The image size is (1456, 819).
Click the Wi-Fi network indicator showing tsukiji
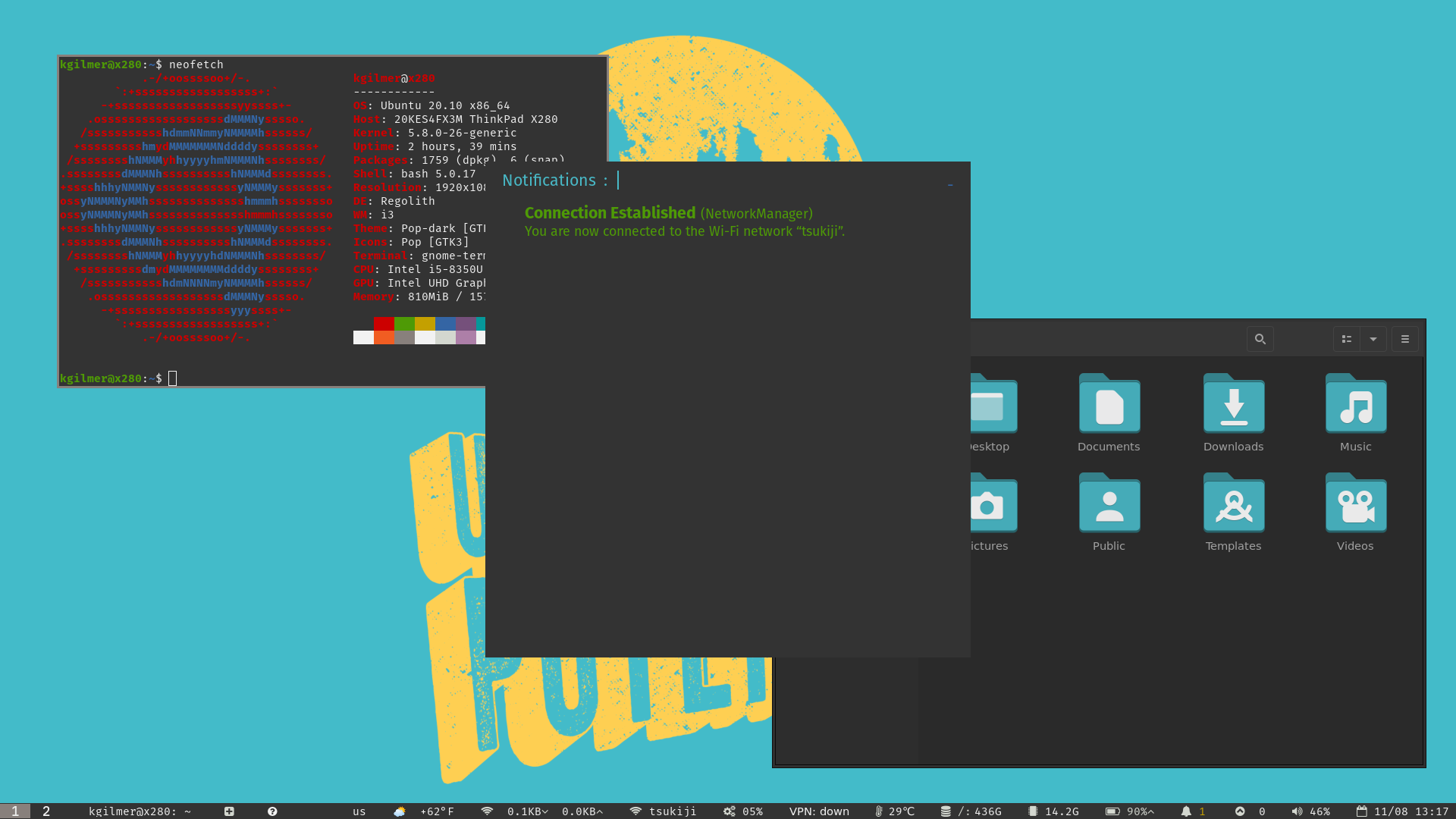[x=663, y=811]
